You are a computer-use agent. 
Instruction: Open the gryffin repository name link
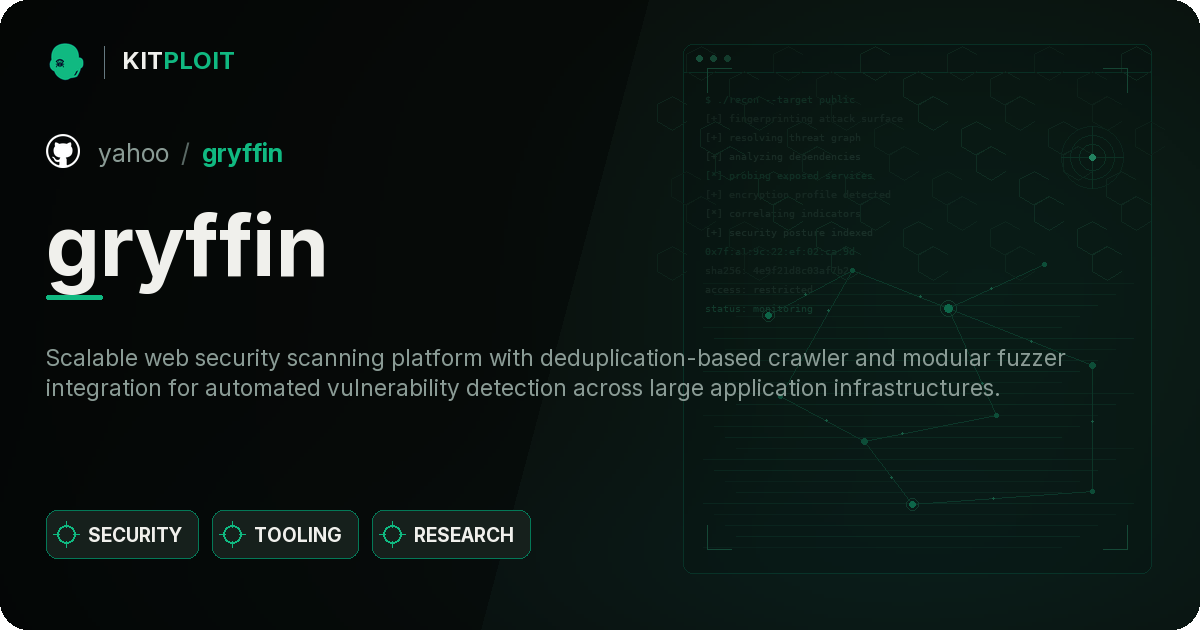pyautogui.click(x=242, y=154)
